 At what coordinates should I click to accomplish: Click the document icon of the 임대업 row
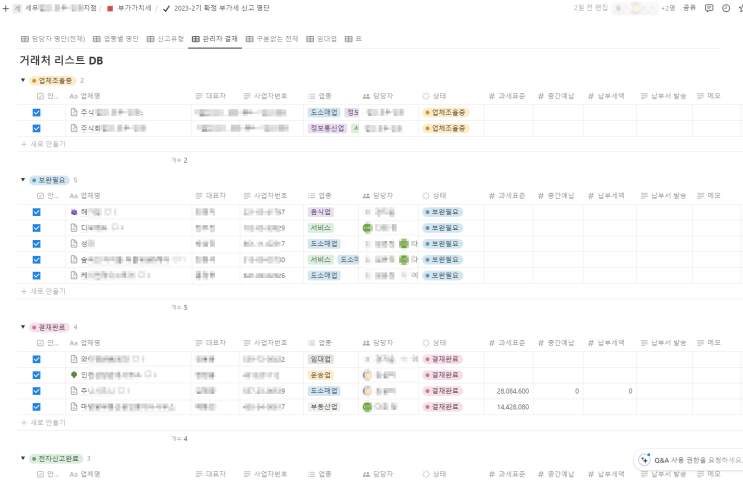tap(74, 359)
